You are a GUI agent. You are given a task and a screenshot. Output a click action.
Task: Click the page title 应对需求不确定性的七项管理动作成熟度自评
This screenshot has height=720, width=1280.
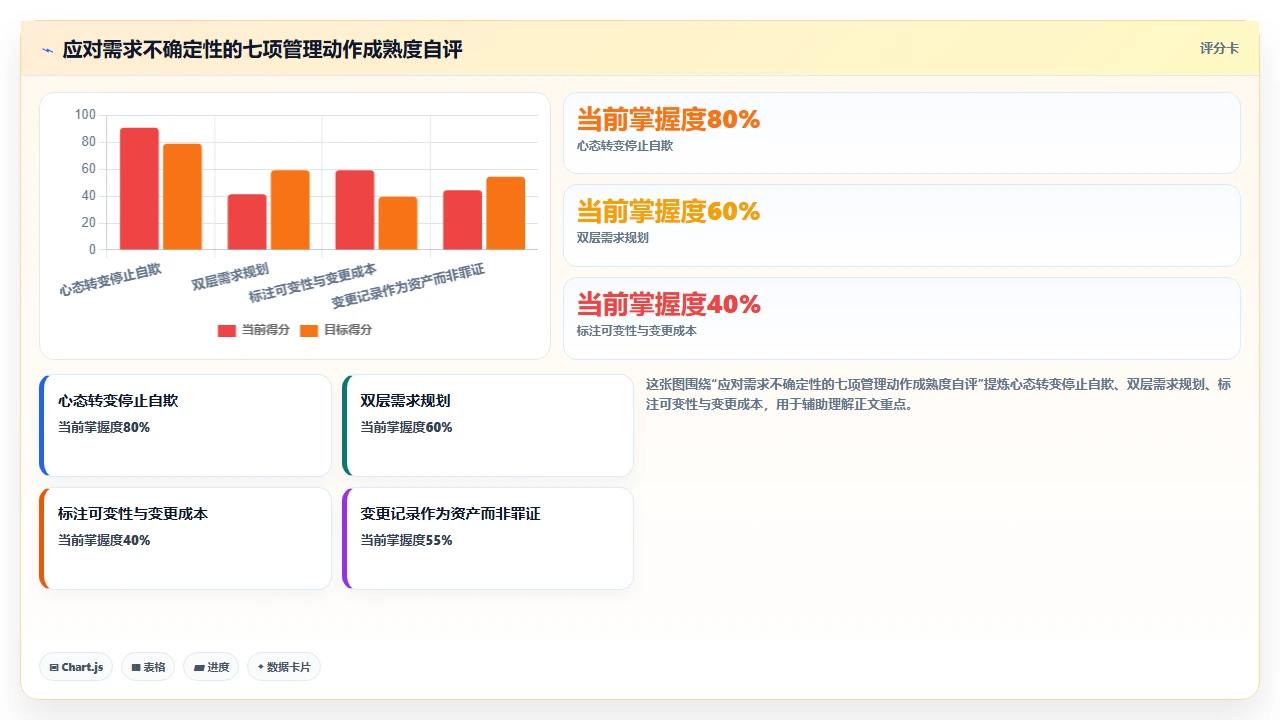pos(263,50)
